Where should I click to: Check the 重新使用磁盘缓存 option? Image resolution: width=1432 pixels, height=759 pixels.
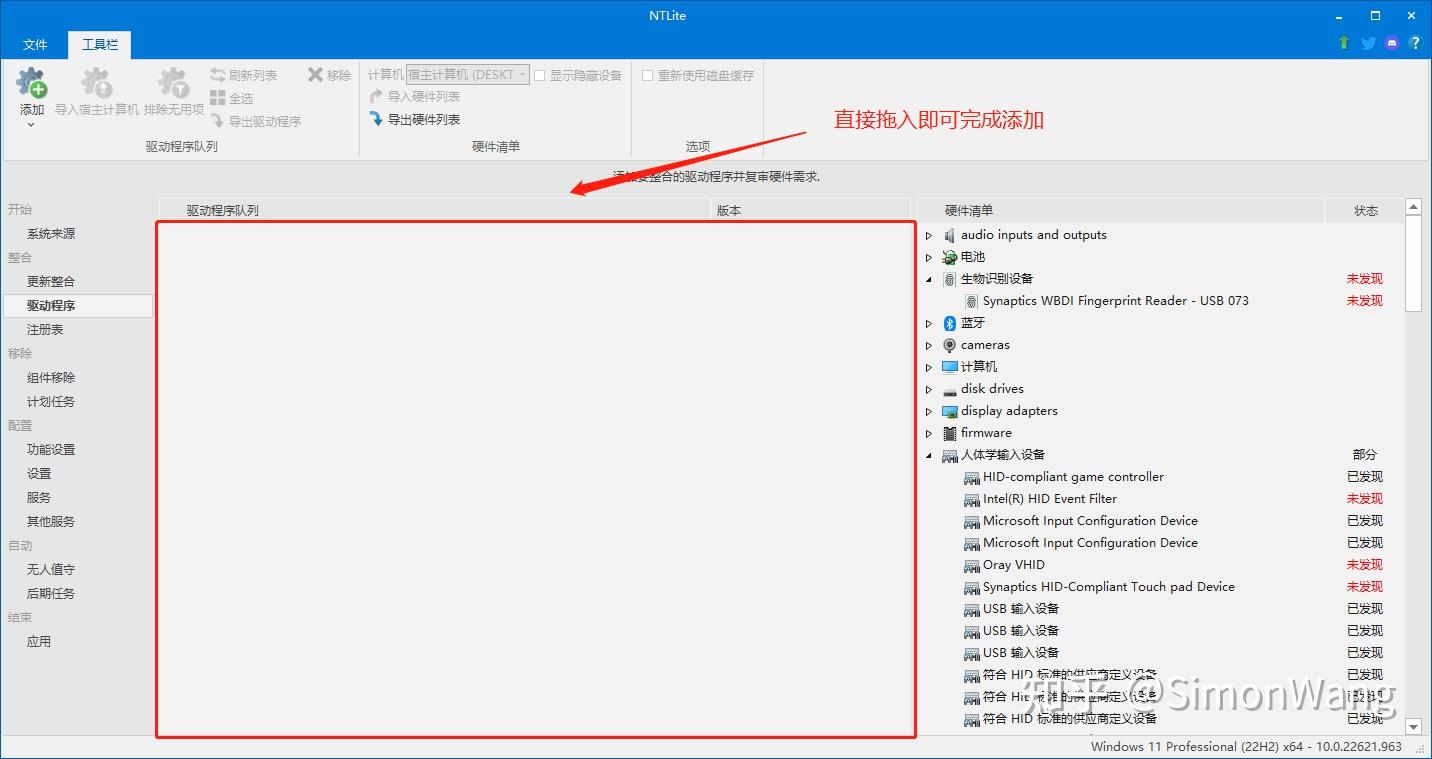(647, 74)
